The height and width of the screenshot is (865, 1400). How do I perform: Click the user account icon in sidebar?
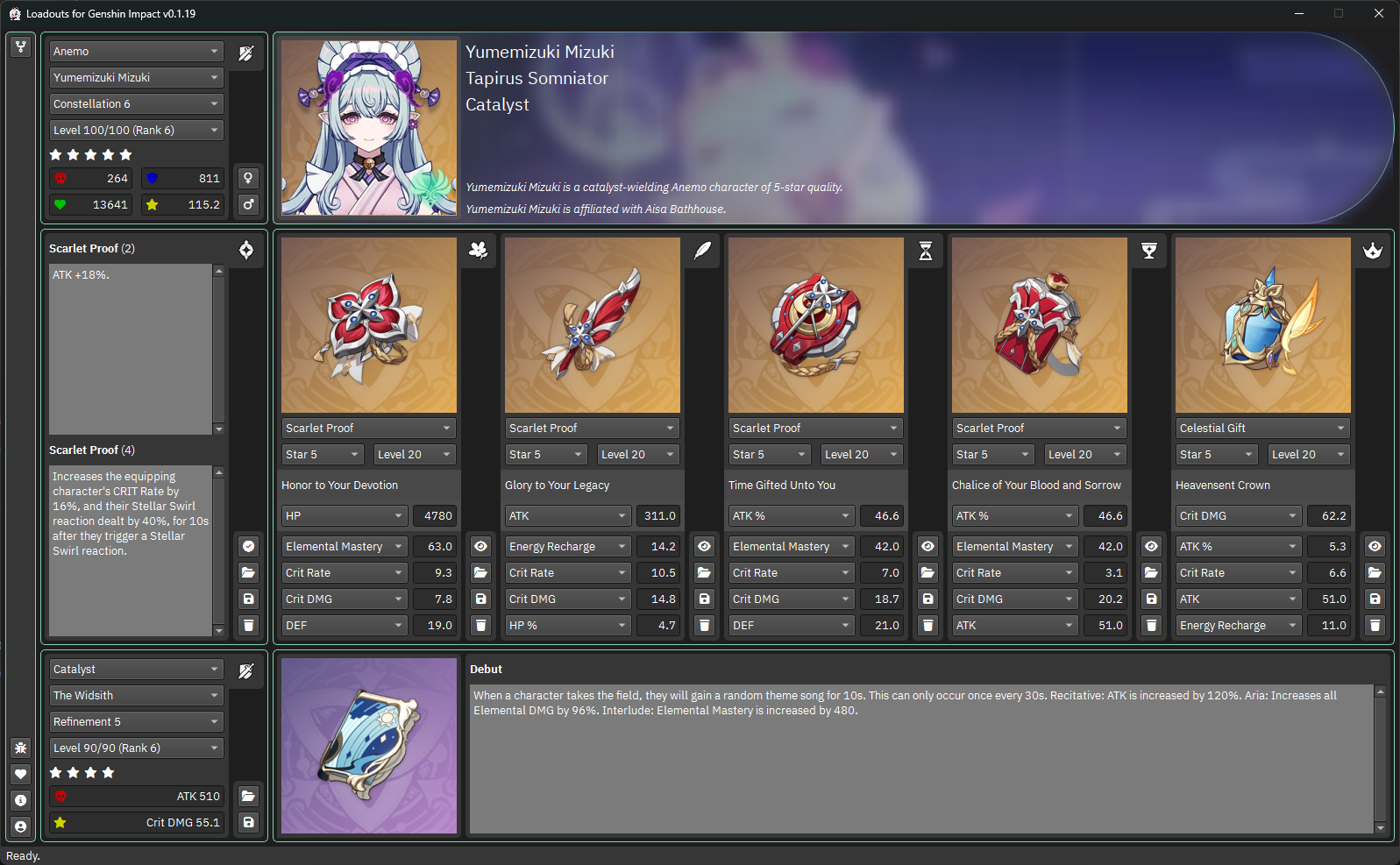tap(21, 826)
